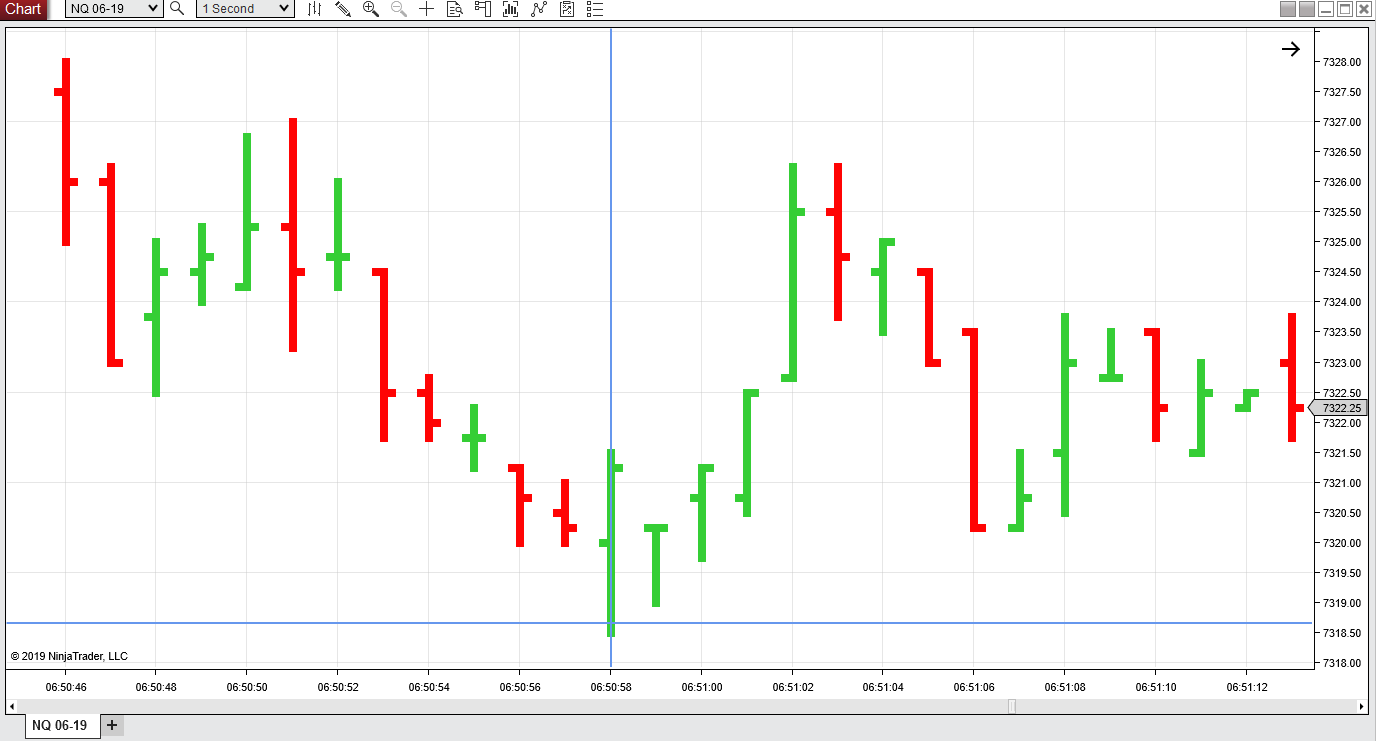Click the 06:51:06 time axis label

pos(974,687)
